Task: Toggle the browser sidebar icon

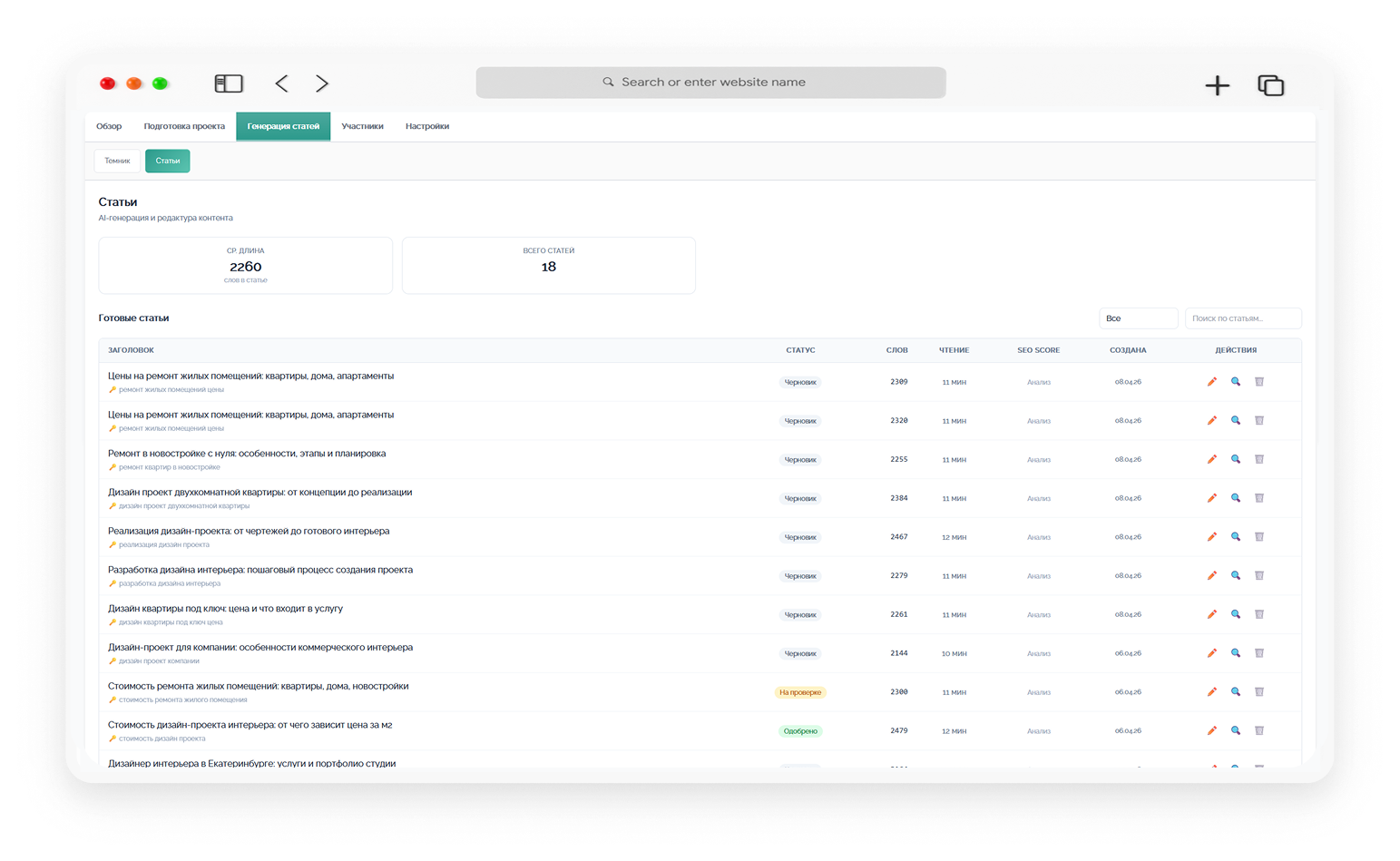Action: tap(229, 83)
